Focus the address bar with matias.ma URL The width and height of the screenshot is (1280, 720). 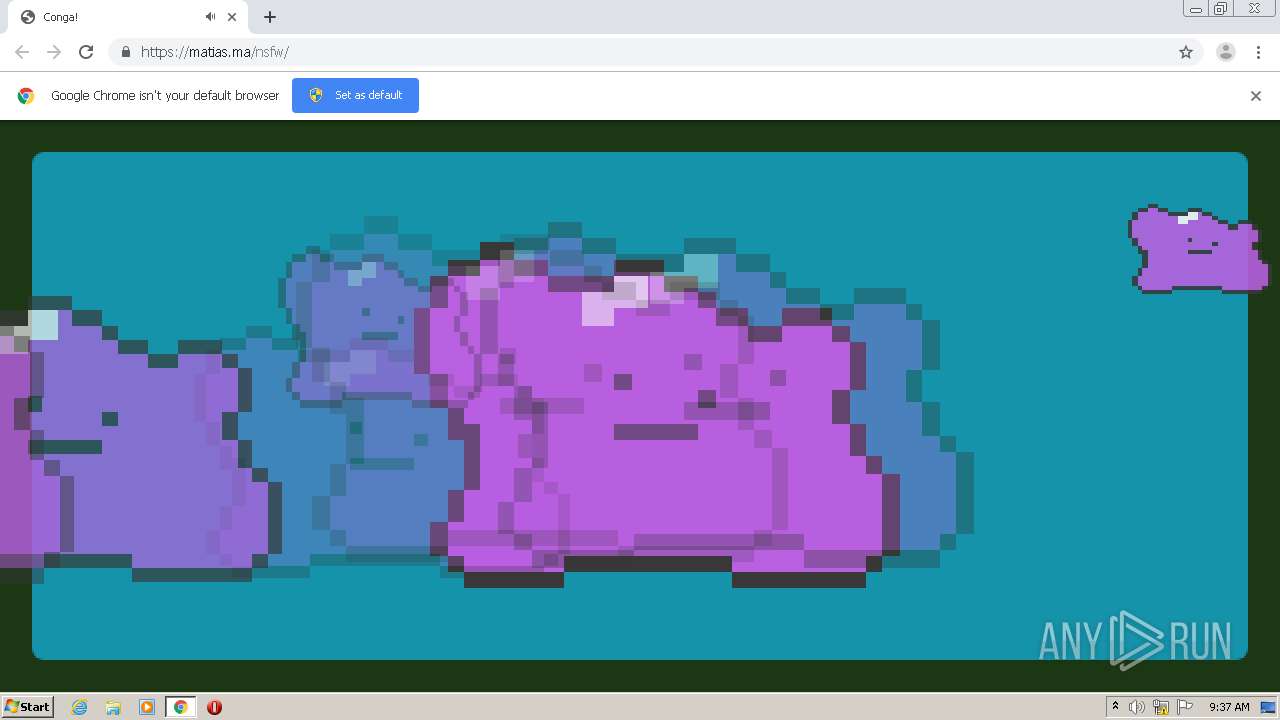pos(655,52)
